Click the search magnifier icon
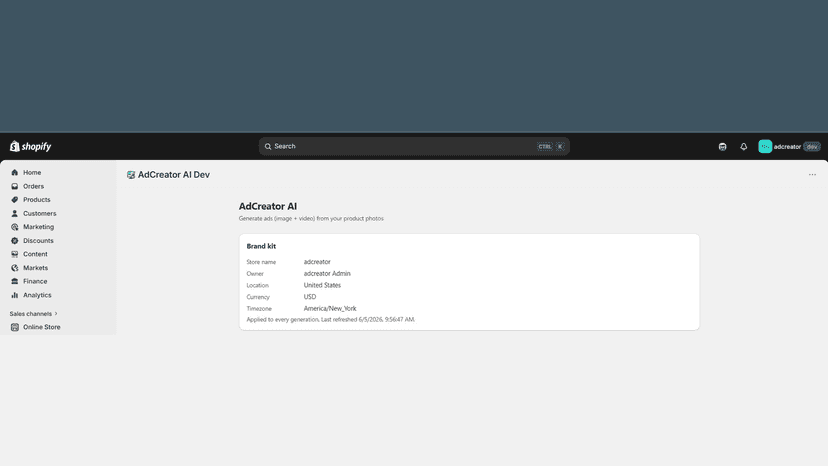Image resolution: width=828 pixels, height=466 pixels. click(x=268, y=146)
